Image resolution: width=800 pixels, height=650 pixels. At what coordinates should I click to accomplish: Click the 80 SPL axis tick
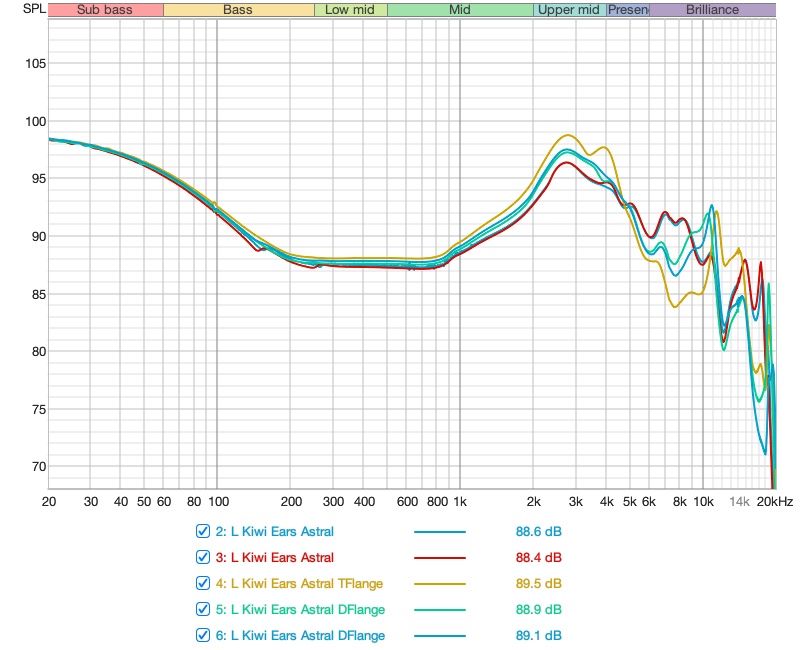39,352
